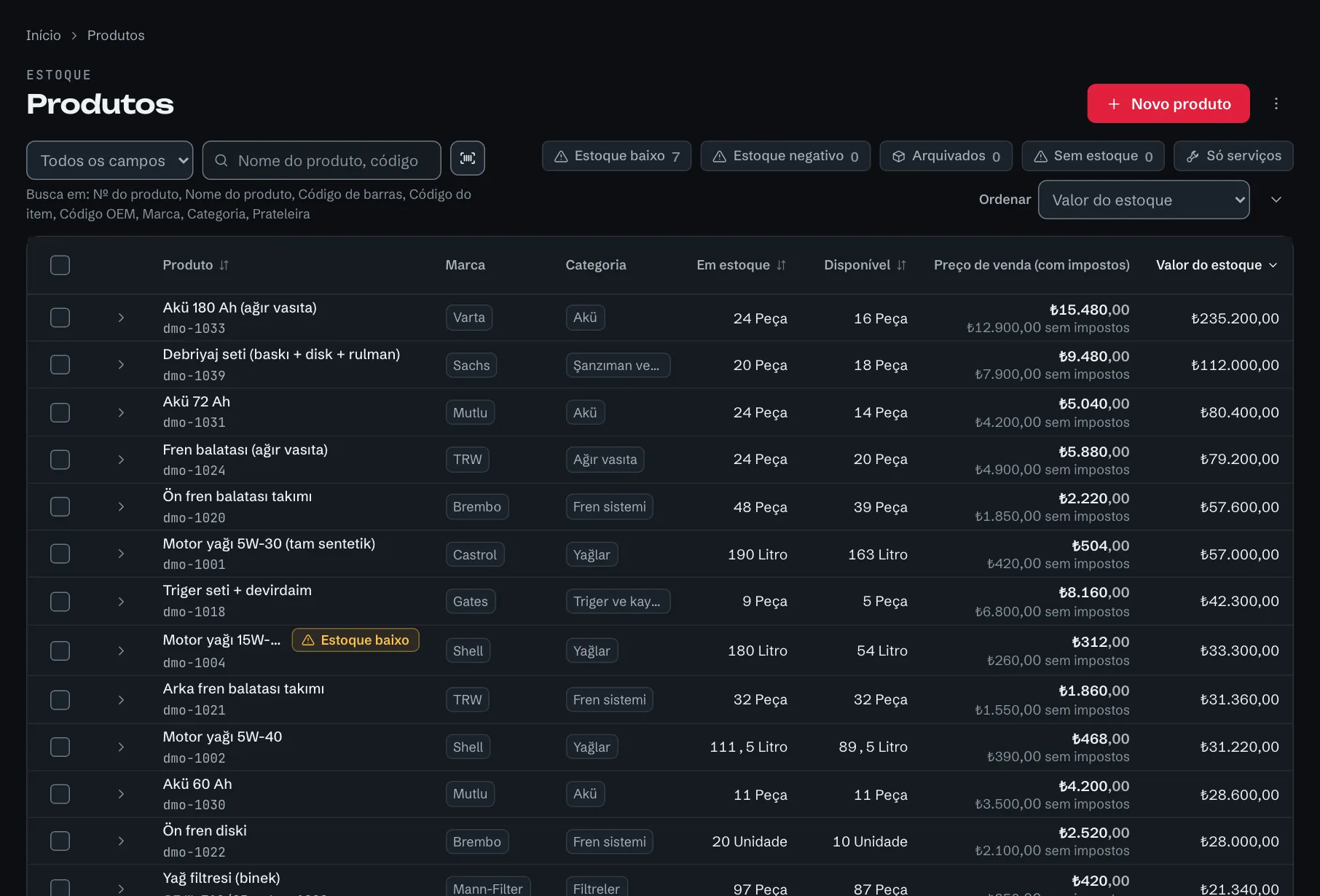Expand the Triger seti + devirdaim row

pyautogui.click(x=121, y=601)
